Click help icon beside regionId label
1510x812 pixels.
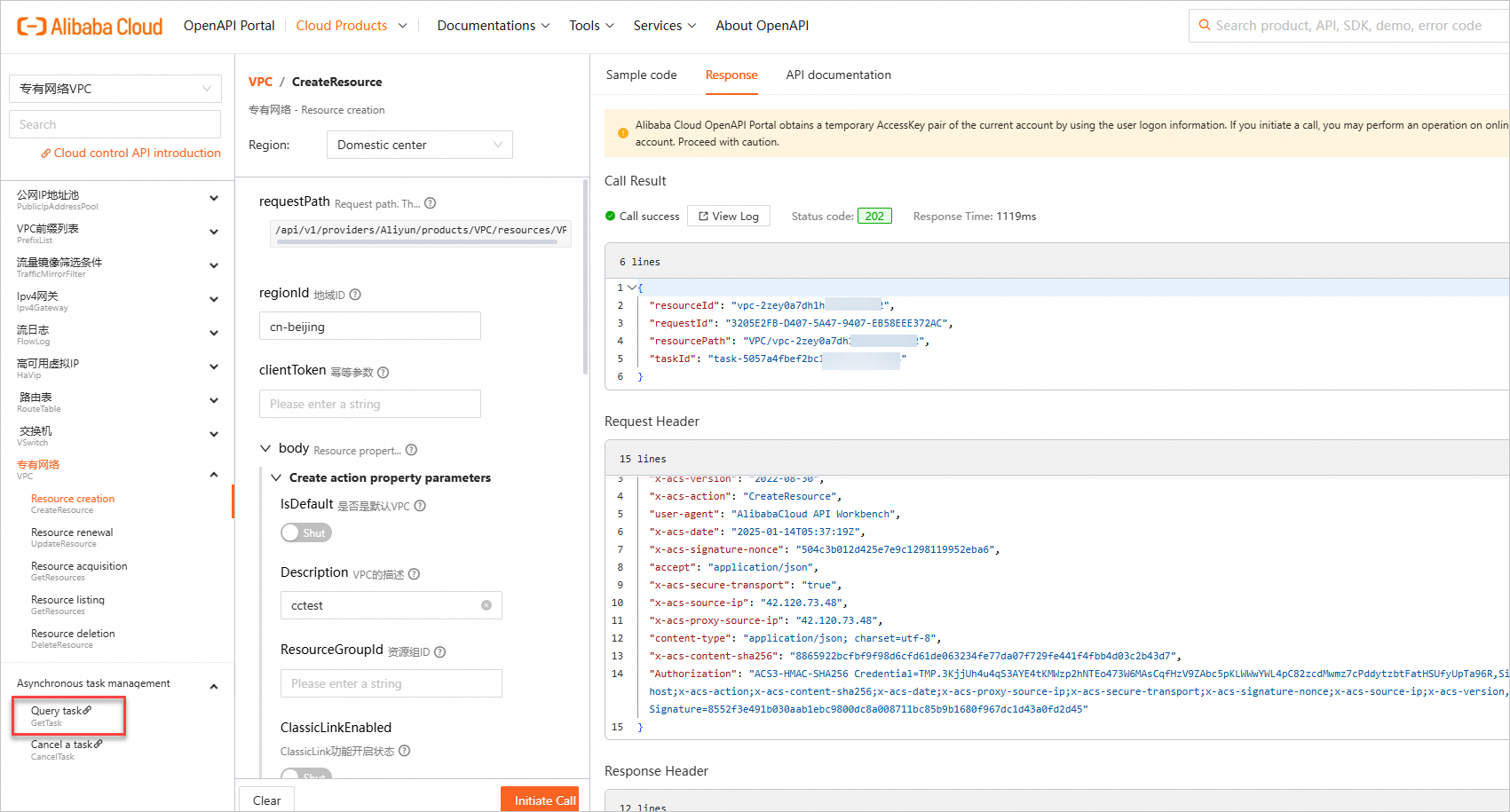355,295
